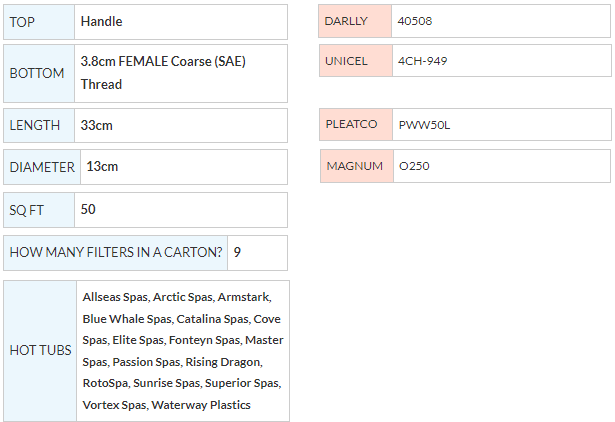Click the HOW MANY FILTERS IN A CARTON label
This screenshot has height=422, width=615.
pyautogui.click(x=116, y=252)
